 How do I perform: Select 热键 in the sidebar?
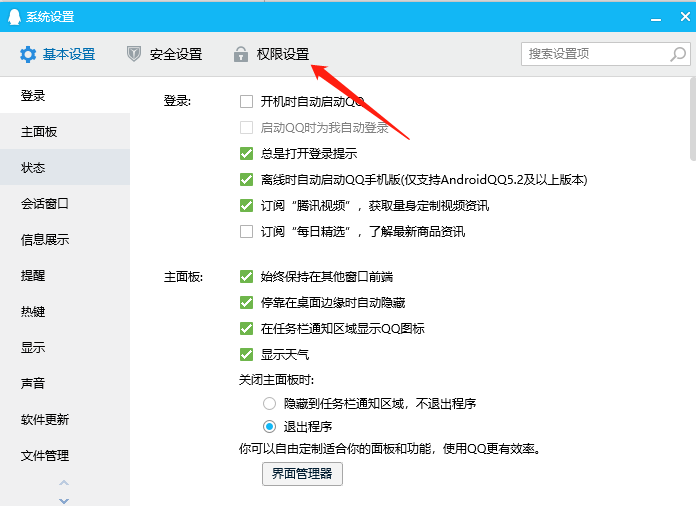[x=65, y=311]
